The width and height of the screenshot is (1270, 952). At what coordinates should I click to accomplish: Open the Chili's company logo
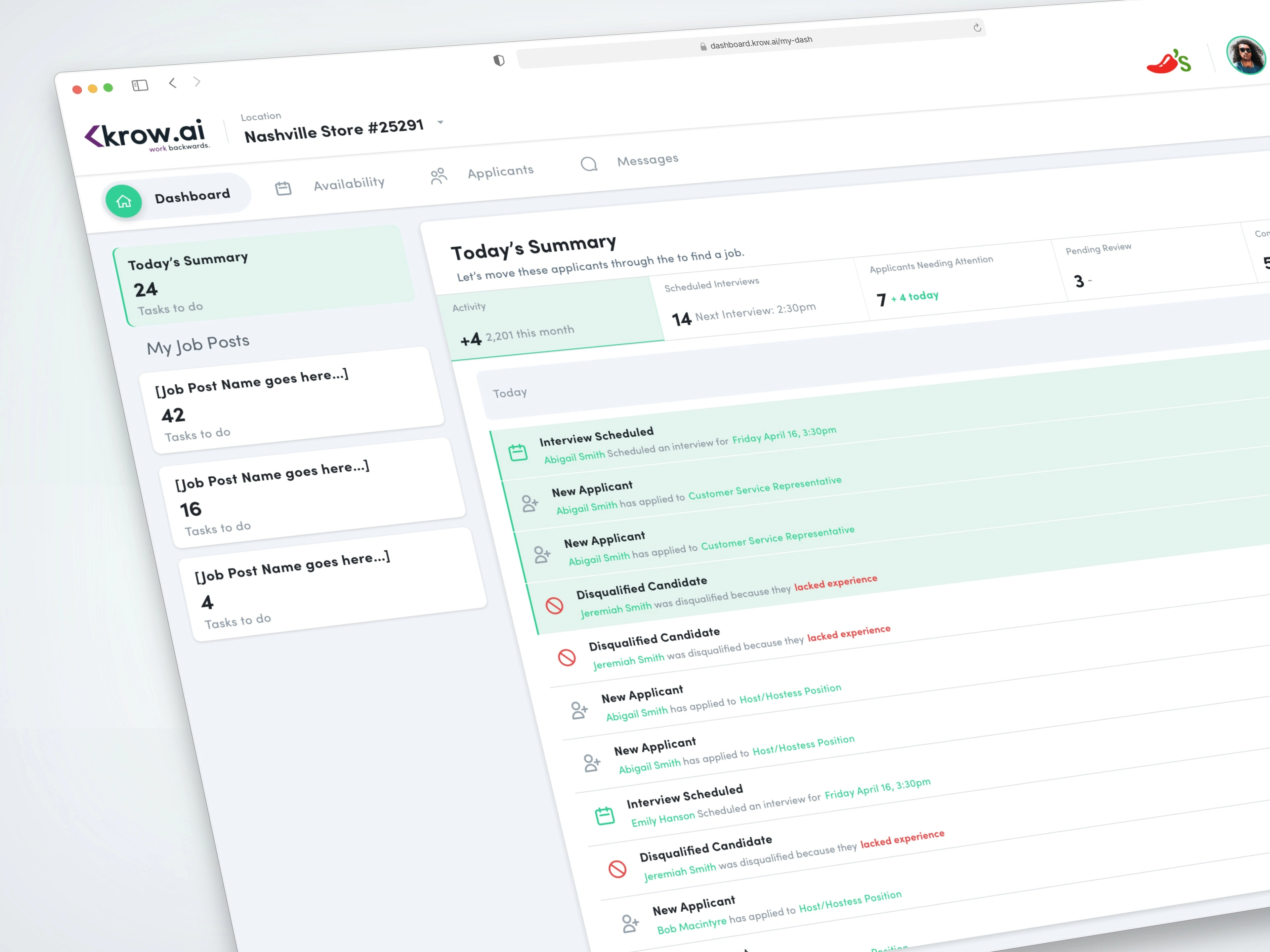point(1168,62)
